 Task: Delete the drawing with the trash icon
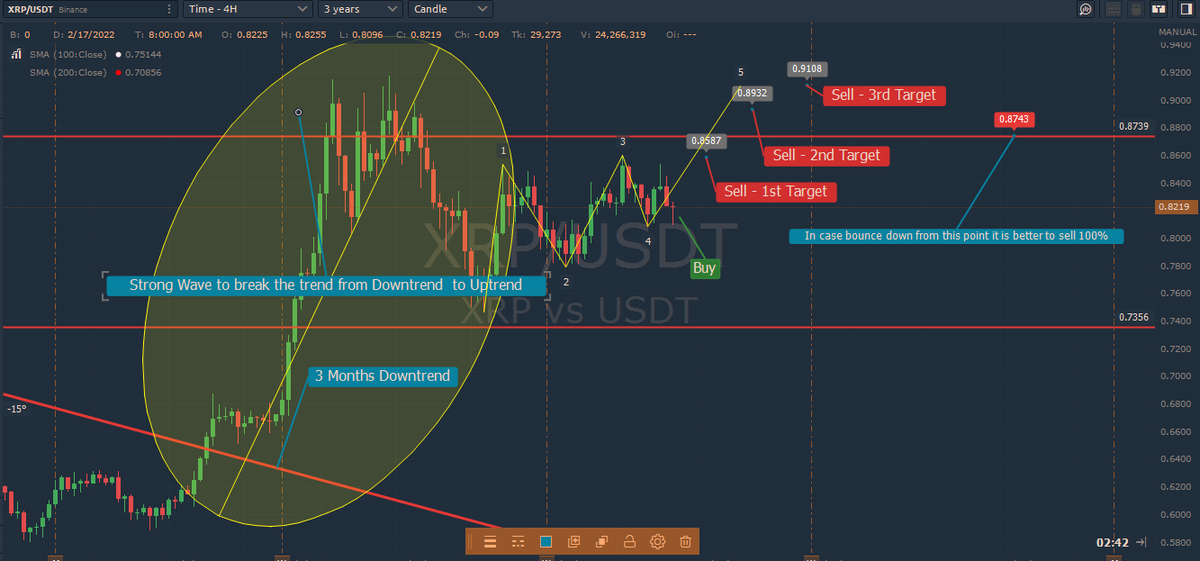[x=685, y=542]
